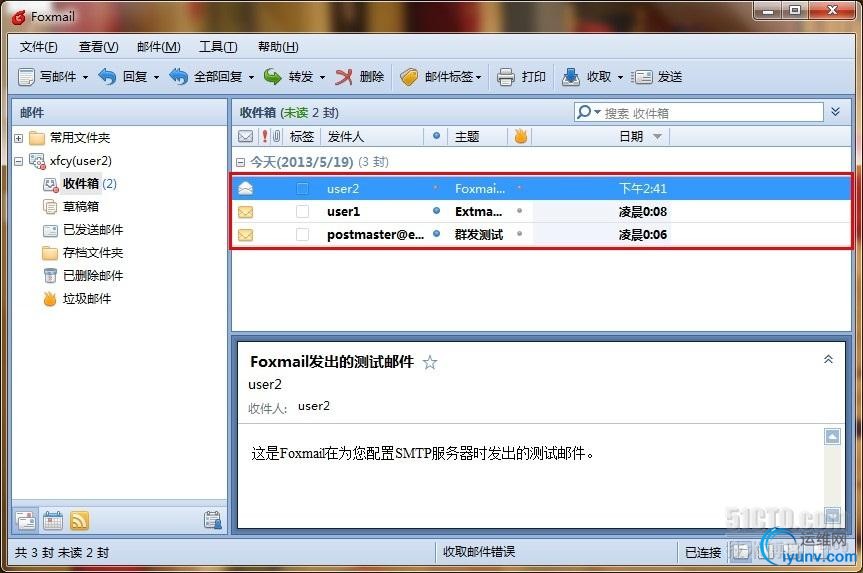Image resolution: width=863 pixels, height=573 pixels.
Task: Open the 查看(V) menu
Action: click(99, 47)
